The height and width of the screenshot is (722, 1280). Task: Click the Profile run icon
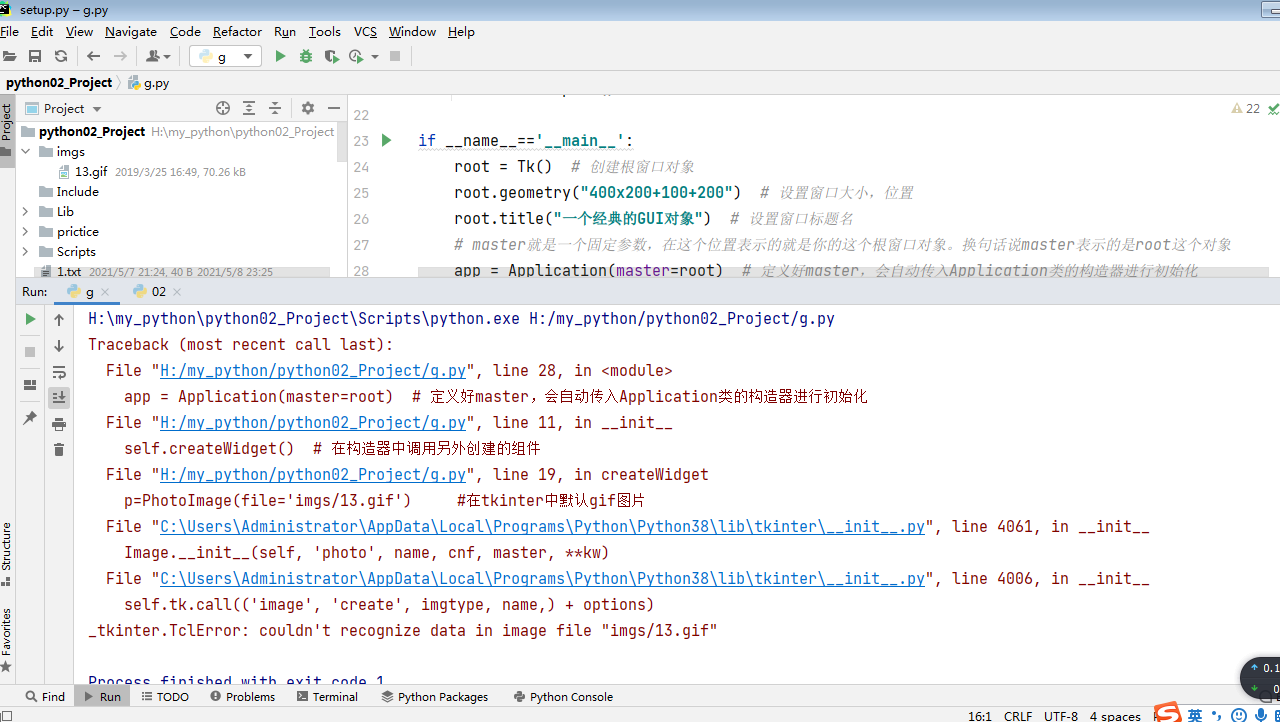(356, 57)
